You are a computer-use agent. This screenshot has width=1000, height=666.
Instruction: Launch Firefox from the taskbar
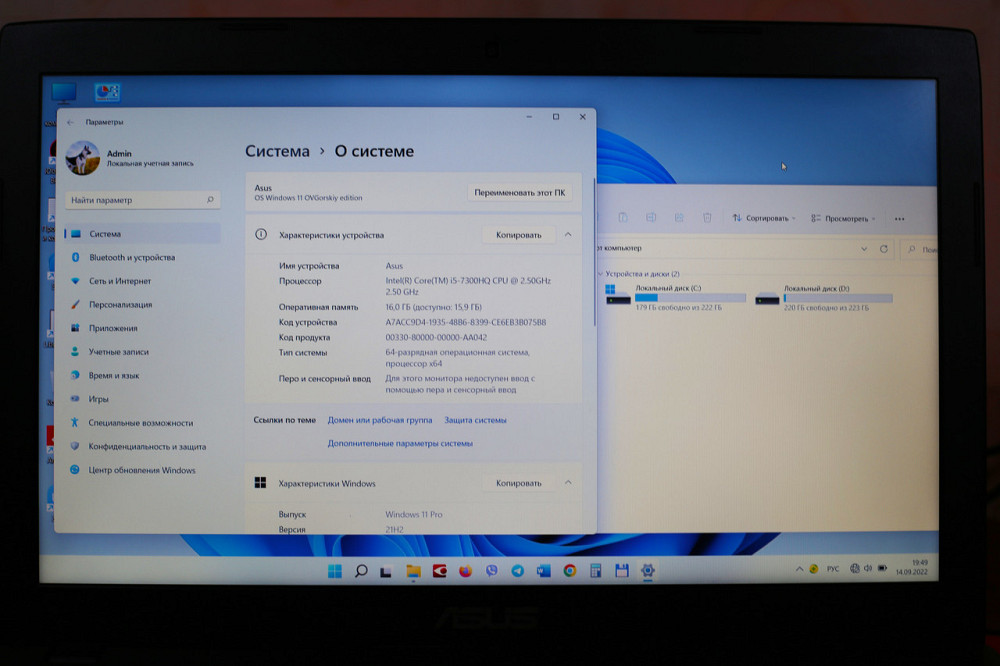coord(465,571)
